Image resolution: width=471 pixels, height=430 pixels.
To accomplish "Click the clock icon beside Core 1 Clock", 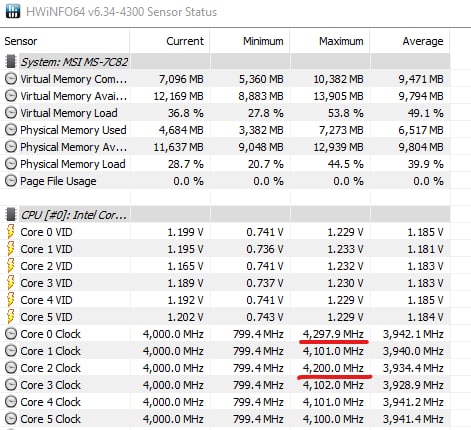I will (11, 351).
